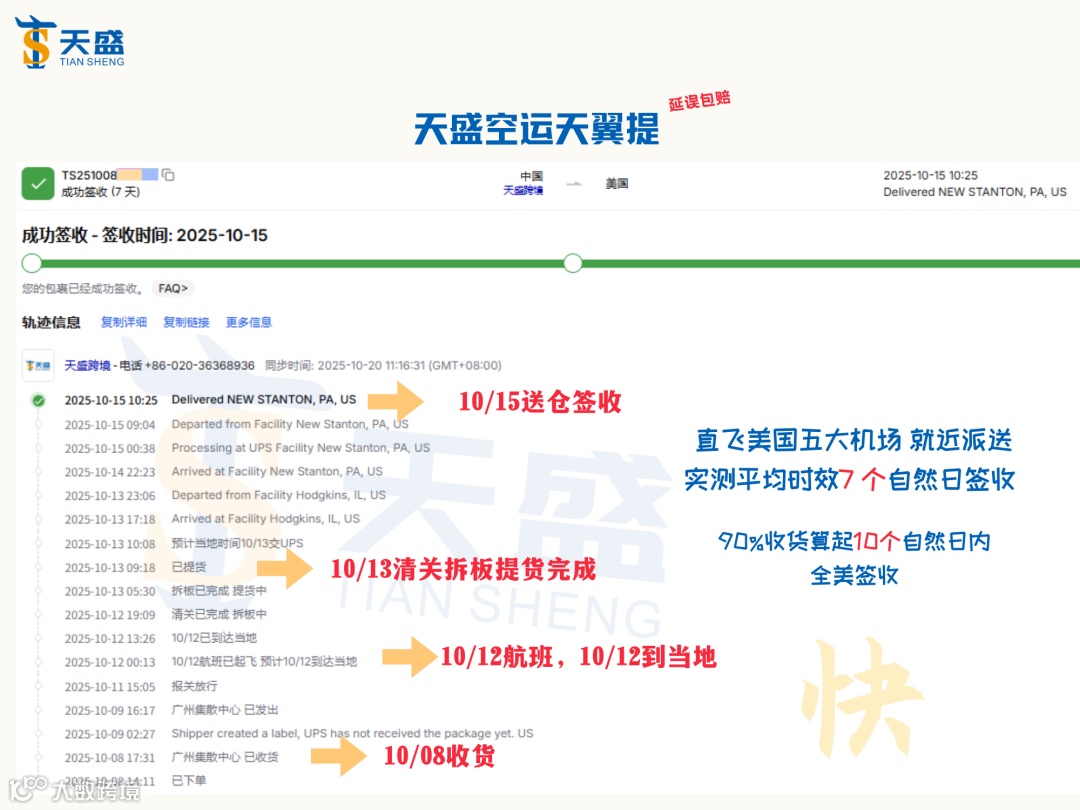
Task: Click row 'Departed from Facility New Stanton, PA, US'
Action: [236, 424]
